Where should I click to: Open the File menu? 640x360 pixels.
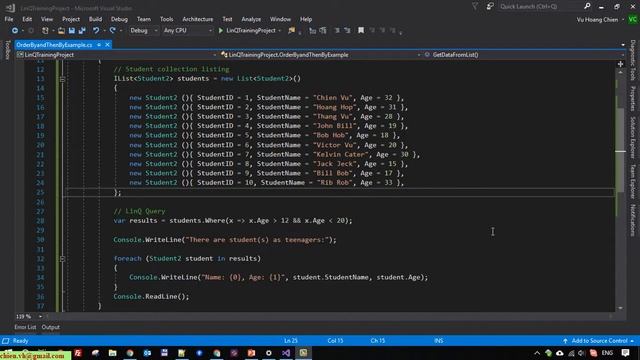coord(9,19)
